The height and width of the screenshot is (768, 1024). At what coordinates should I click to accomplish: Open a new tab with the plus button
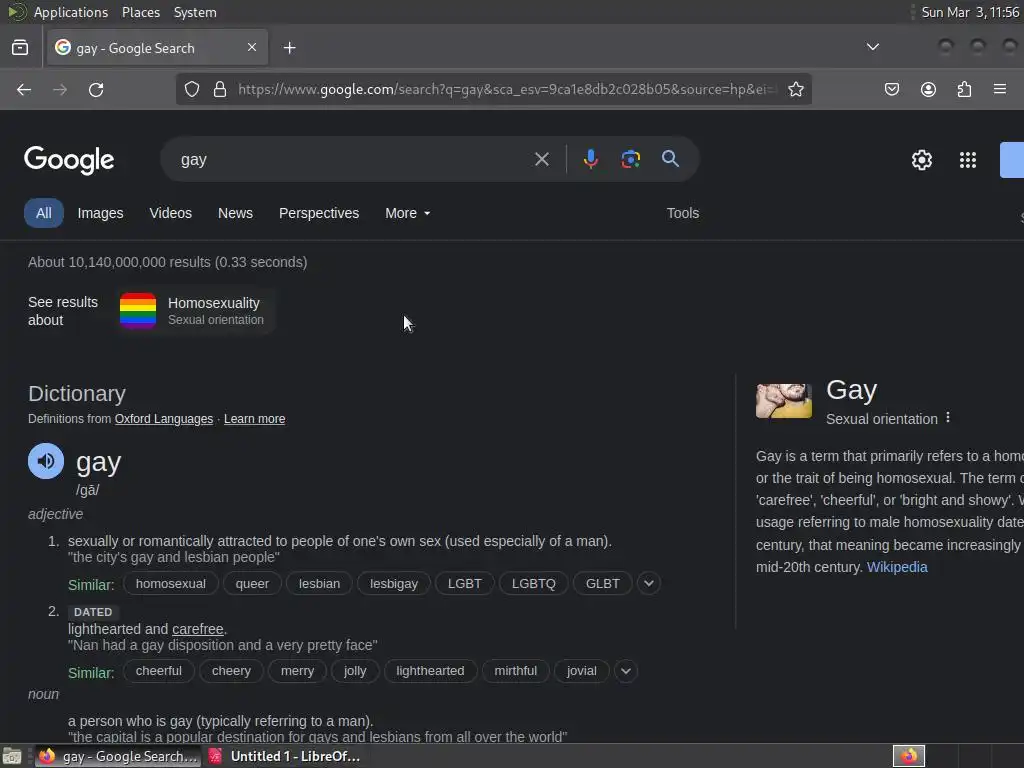coord(289,48)
